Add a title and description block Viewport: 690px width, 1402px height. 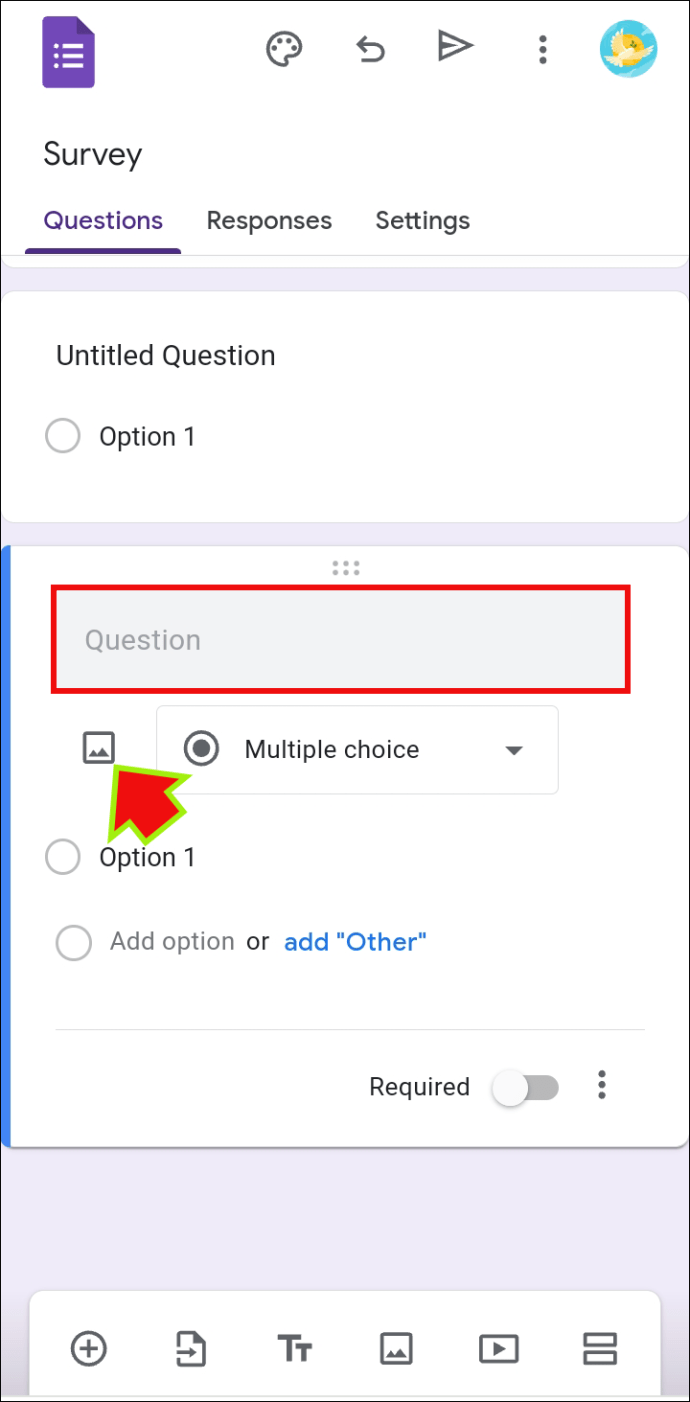tap(294, 1349)
